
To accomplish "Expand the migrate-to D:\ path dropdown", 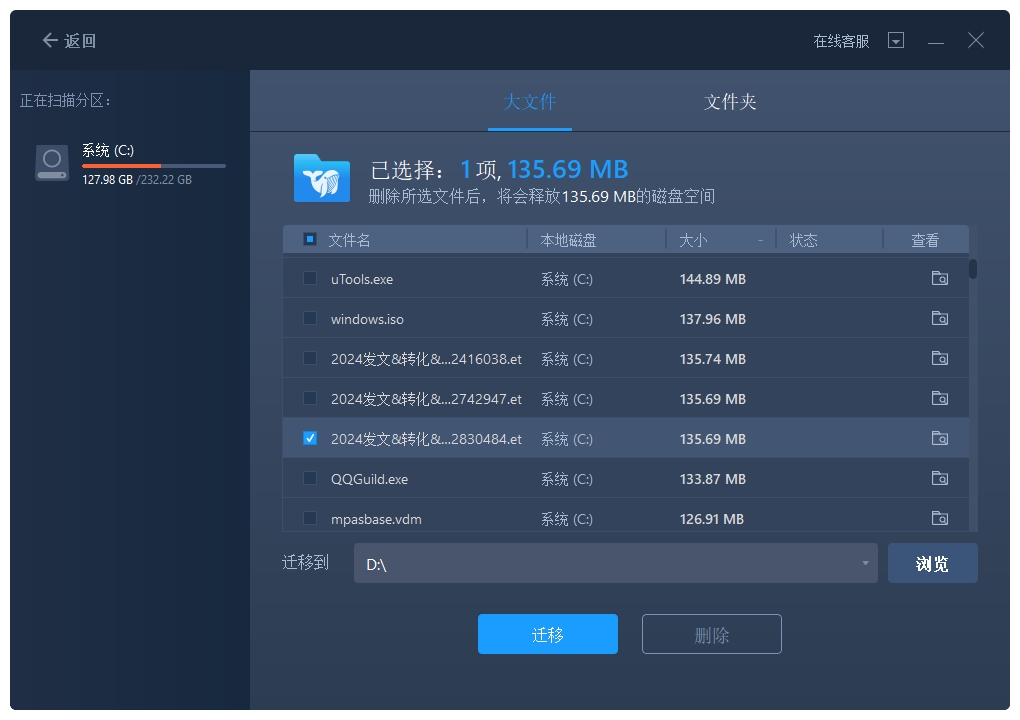I will 865,564.
